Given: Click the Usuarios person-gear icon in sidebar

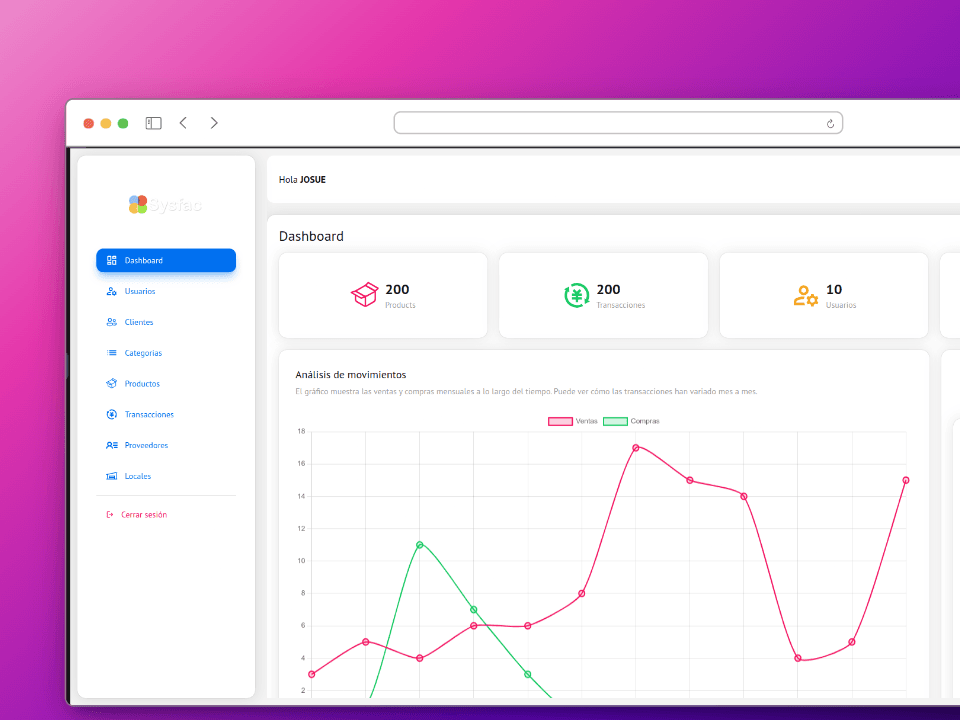Looking at the screenshot, I should (x=111, y=291).
